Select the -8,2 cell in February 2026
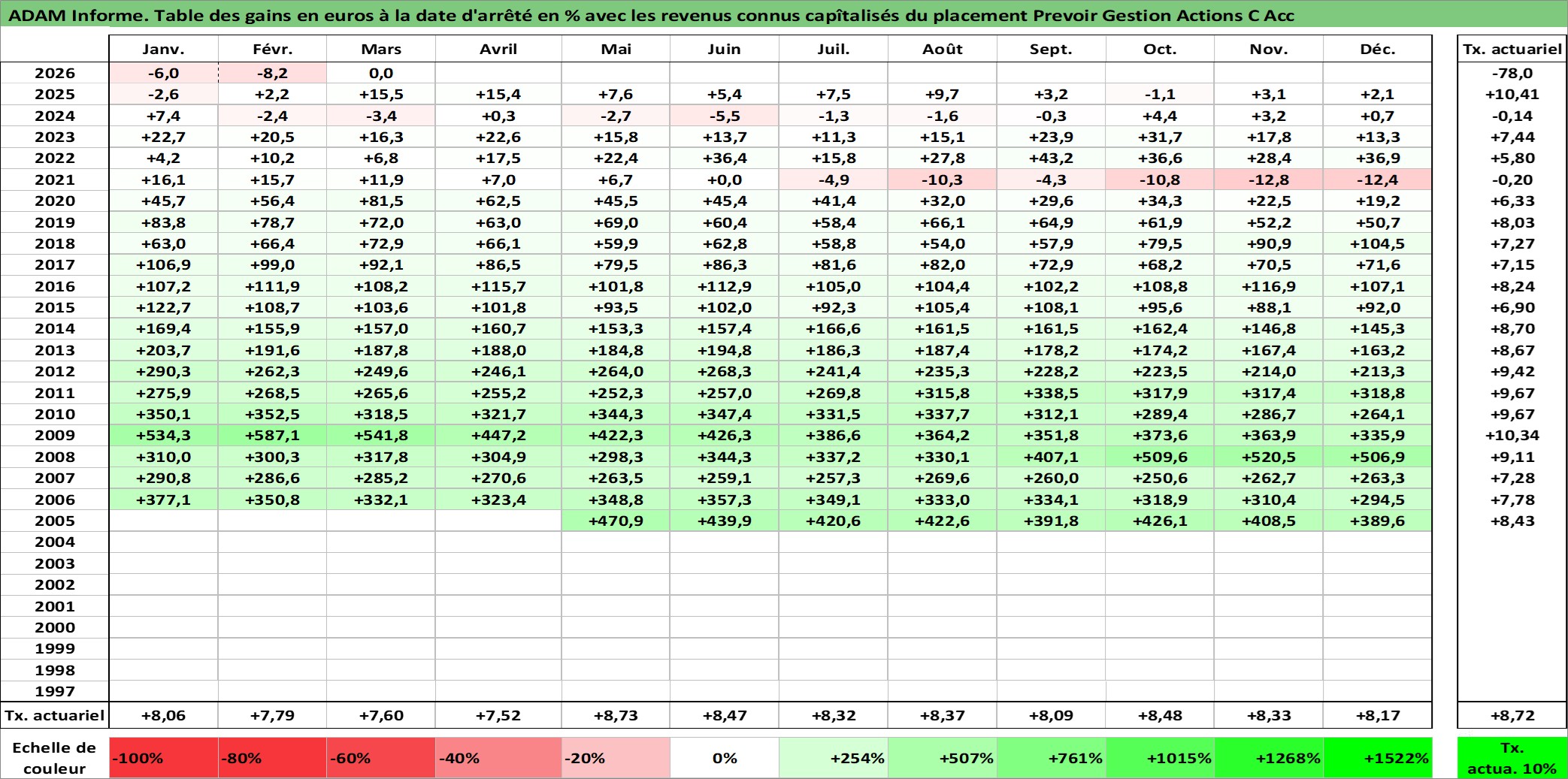This screenshot has height=779, width=1568. point(272,73)
